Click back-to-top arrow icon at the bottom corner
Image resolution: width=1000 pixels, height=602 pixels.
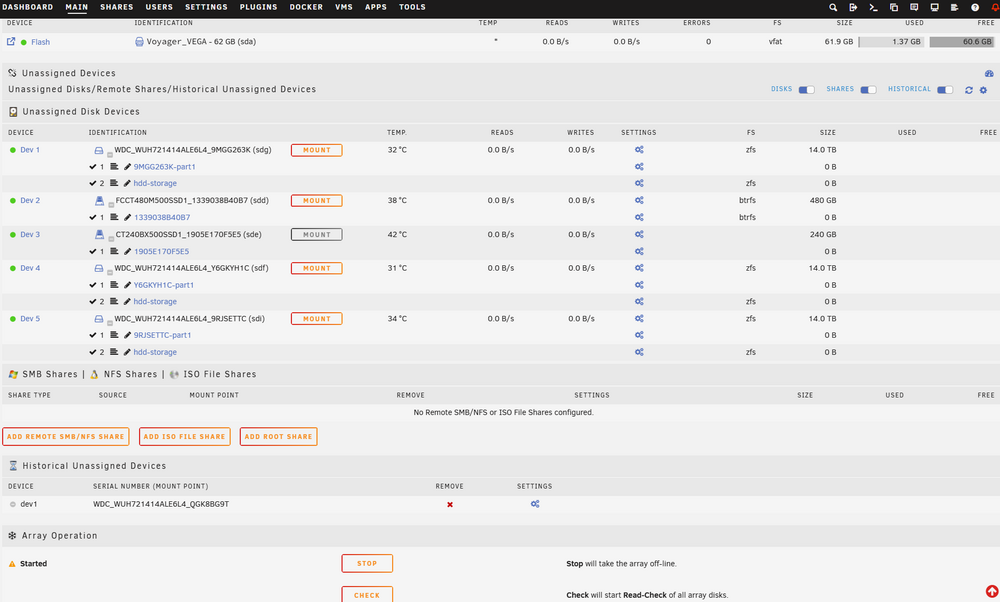coord(992,591)
